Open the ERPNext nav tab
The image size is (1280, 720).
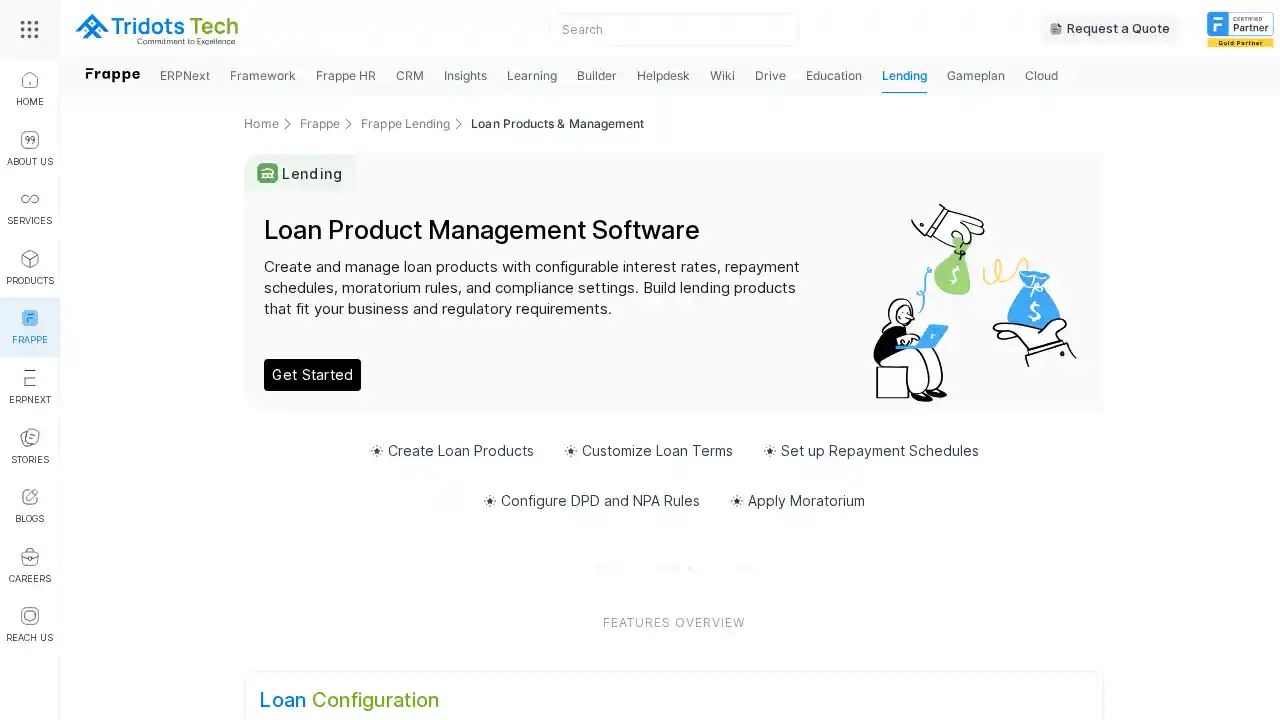(x=185, y=75)
